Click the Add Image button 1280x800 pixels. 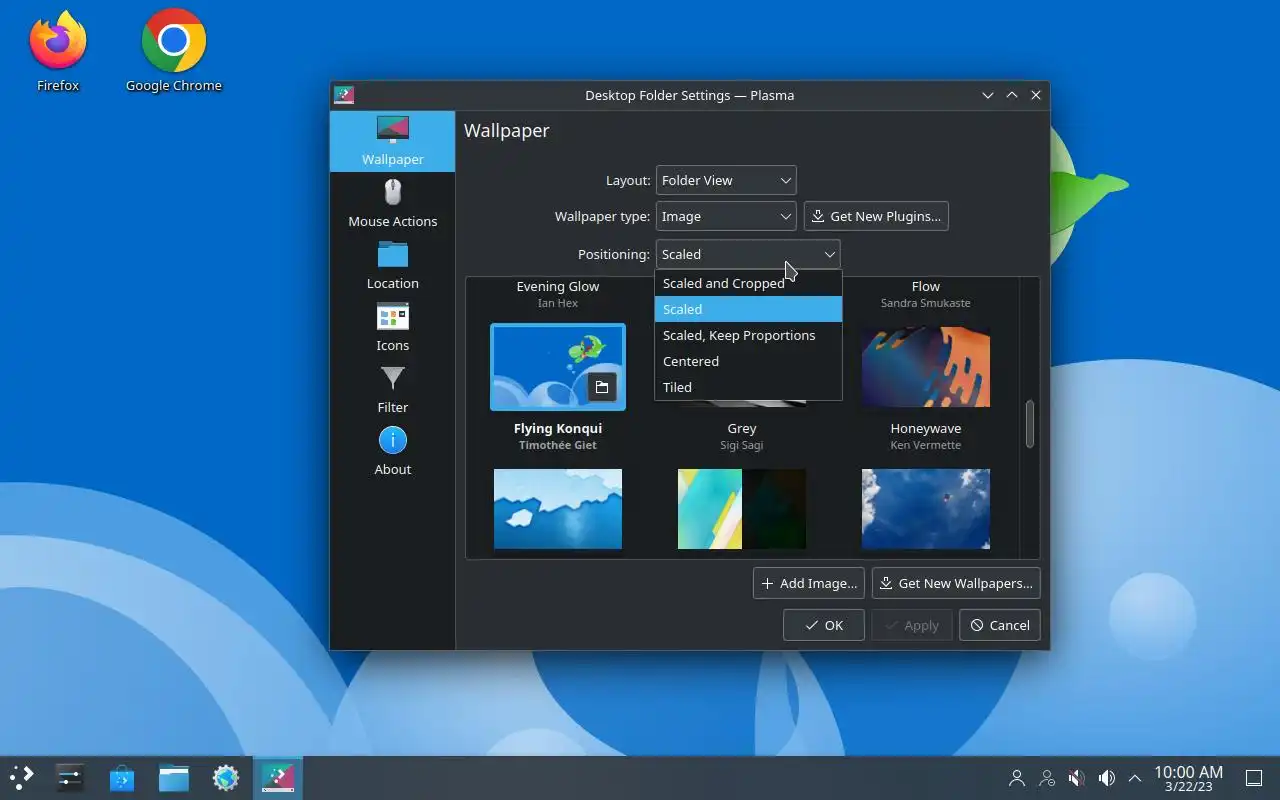coord(809,583)
